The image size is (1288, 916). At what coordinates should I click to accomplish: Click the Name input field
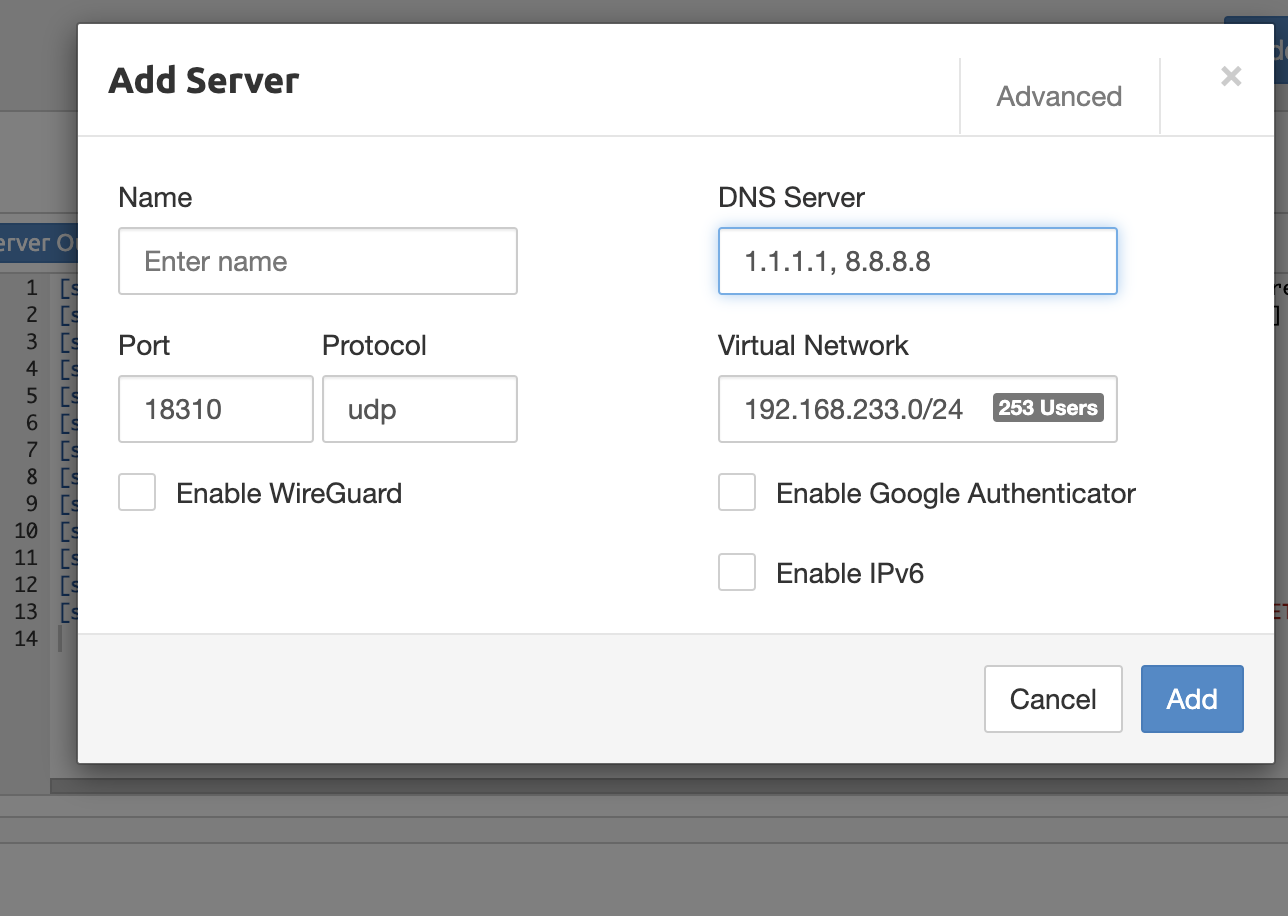(318, 261)
